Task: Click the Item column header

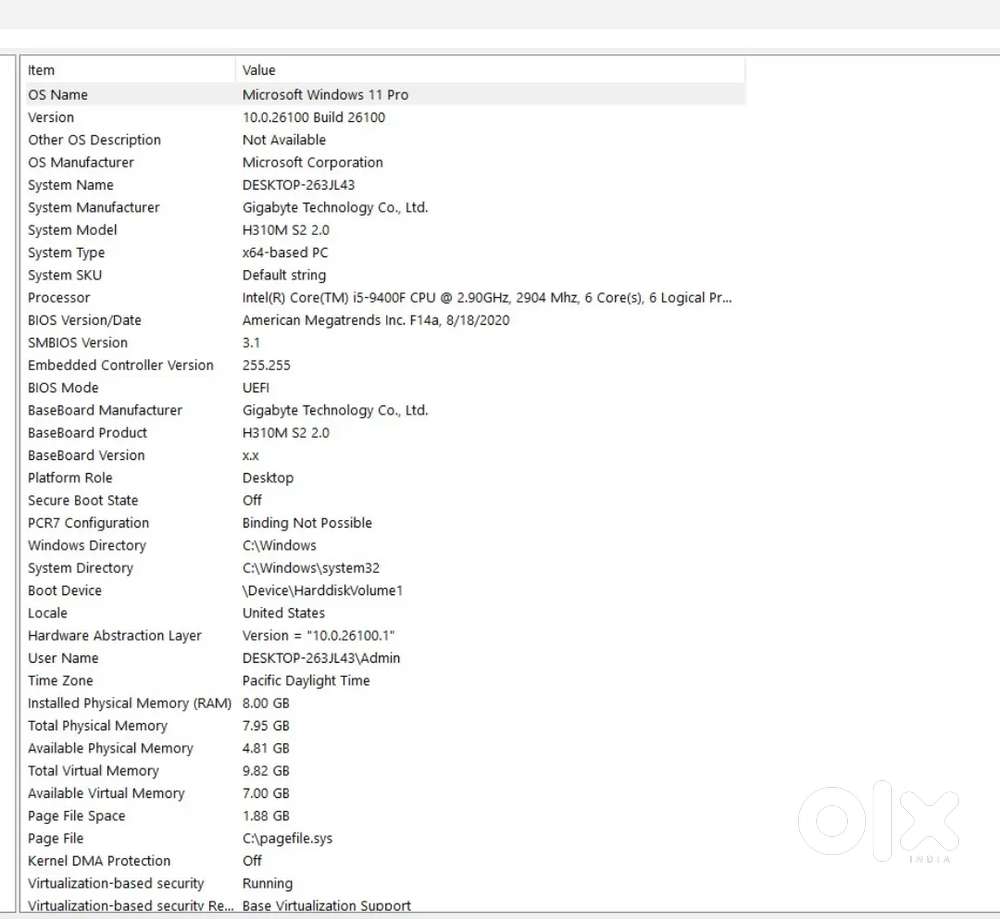Action: (42, 70)
